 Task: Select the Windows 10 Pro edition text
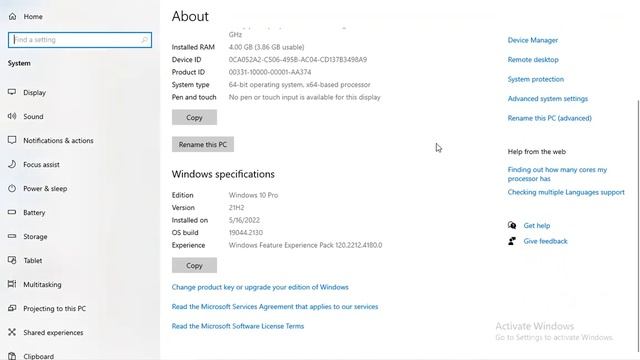click(253, 195)
